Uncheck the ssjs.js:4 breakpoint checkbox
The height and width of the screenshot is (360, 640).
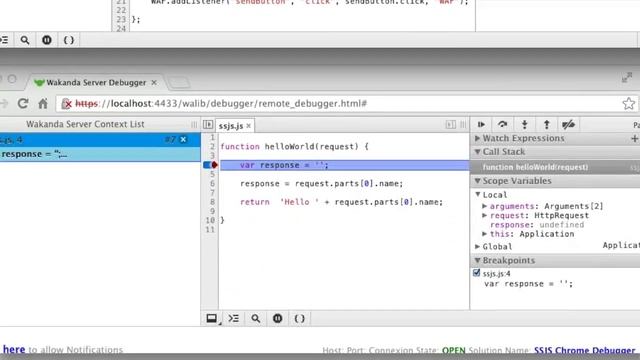click(476, 273)
